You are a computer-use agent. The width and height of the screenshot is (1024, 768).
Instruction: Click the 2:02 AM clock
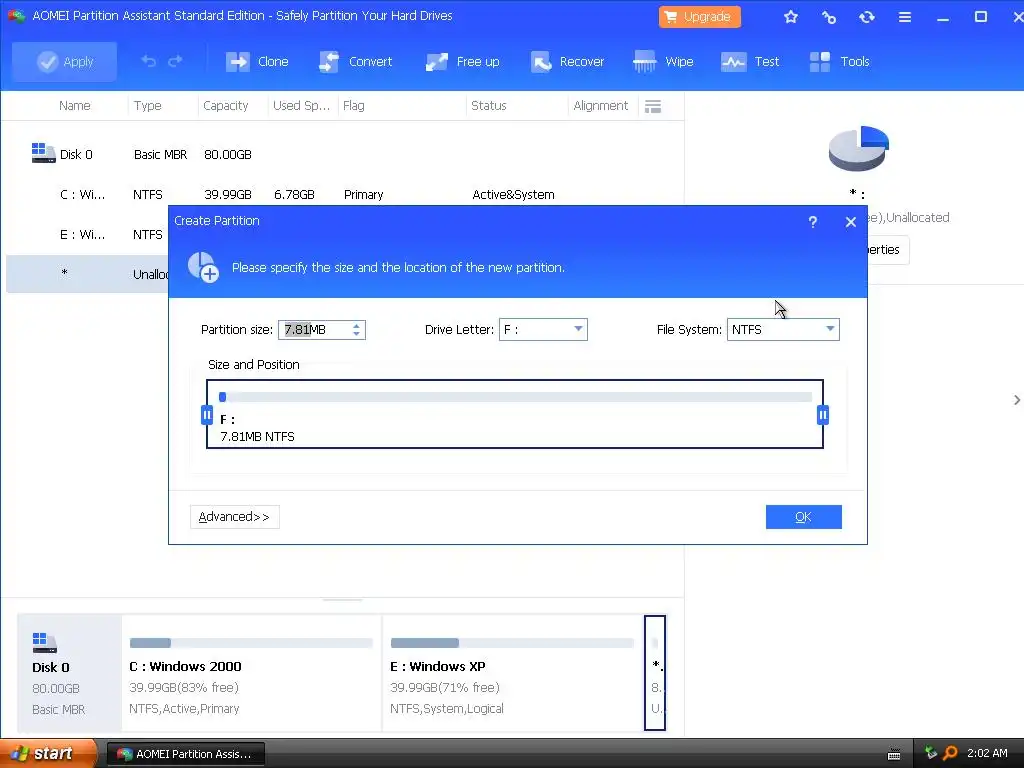tap(987, 754)
